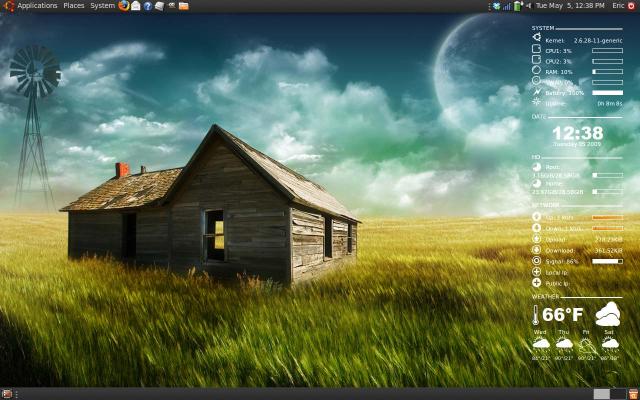Click the SYSTEM section heading
640x400 pixels.
(543, 28)
